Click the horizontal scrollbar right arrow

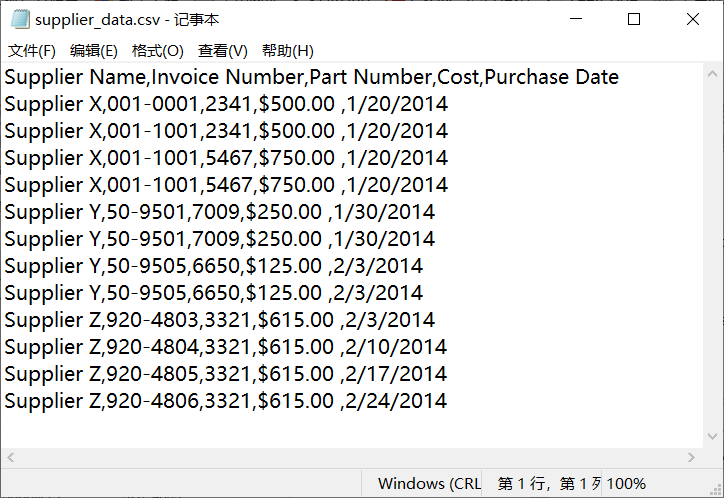click(691, 457)
